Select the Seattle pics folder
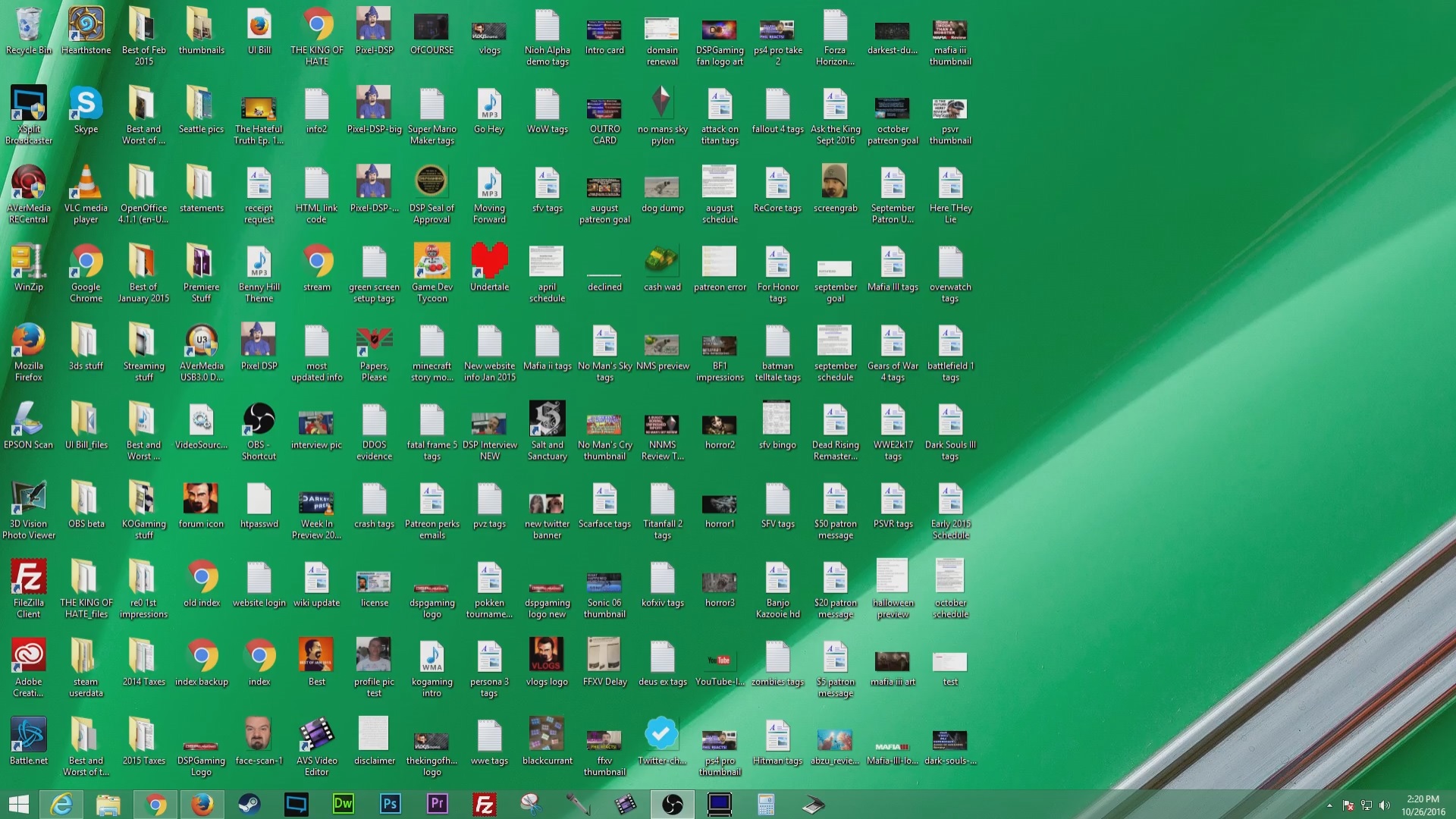Image resolution: width=1456 pixels, height=819 pixels. click(201, 110)
